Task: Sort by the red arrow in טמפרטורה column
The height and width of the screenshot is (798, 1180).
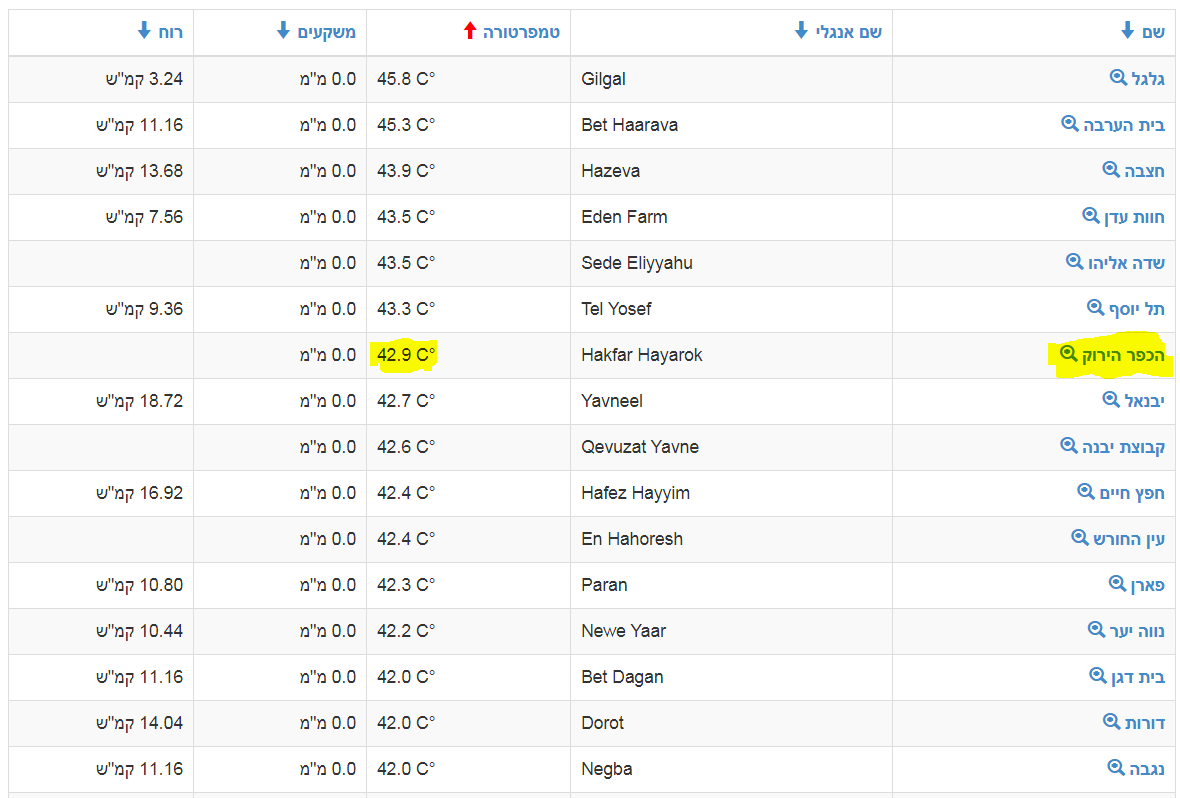Action: point(470,32)
